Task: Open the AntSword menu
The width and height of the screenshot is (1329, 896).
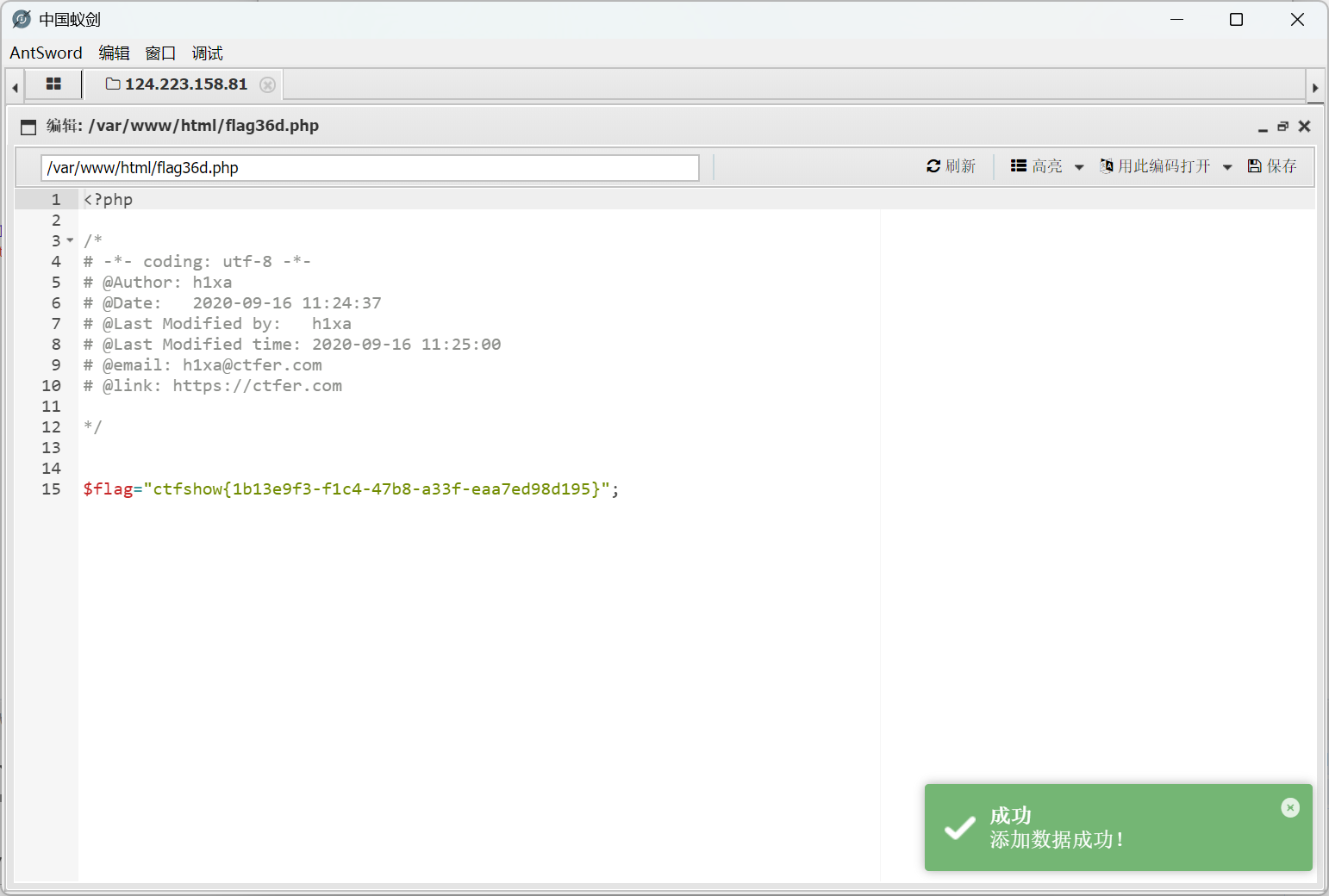Action: 46,53
